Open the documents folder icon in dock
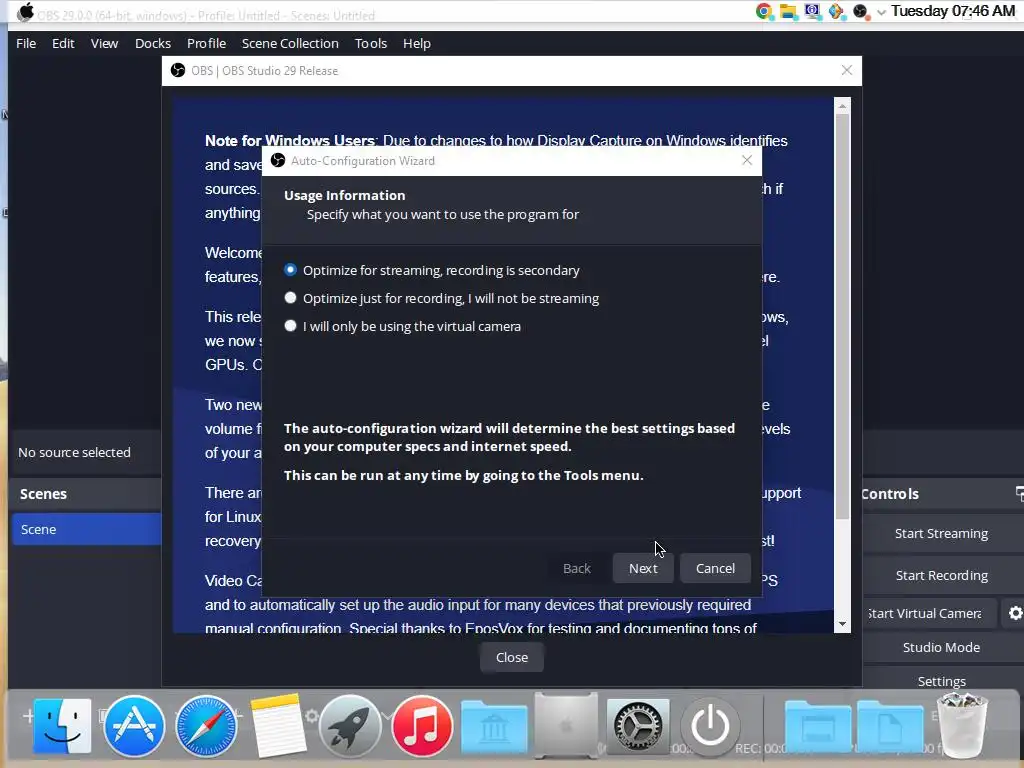Screen dimensions: 1024x768 890,727
